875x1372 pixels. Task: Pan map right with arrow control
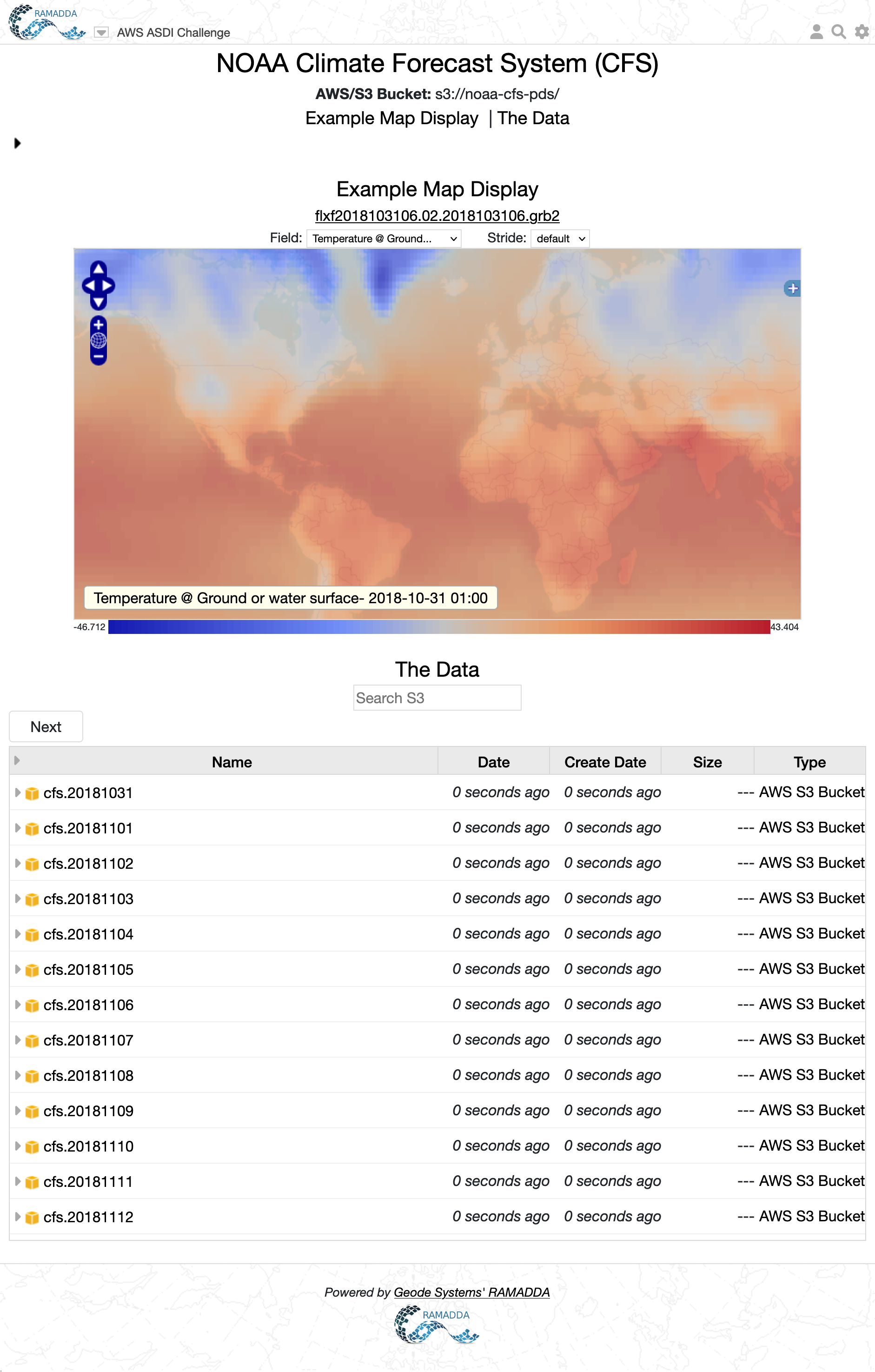pyautogui.click(x=108, y=286)
